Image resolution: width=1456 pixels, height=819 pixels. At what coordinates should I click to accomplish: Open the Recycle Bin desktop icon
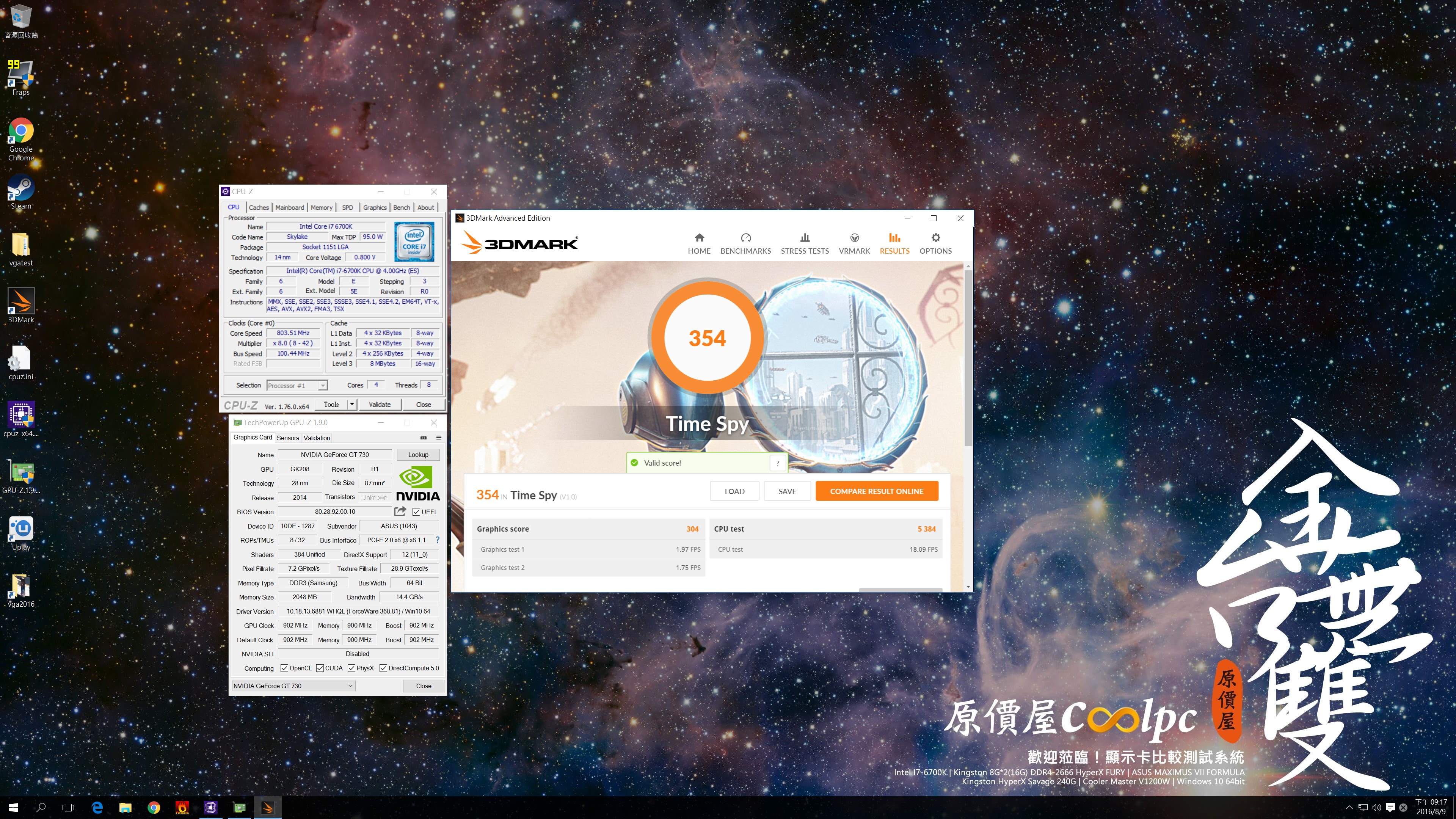[21, 21]
